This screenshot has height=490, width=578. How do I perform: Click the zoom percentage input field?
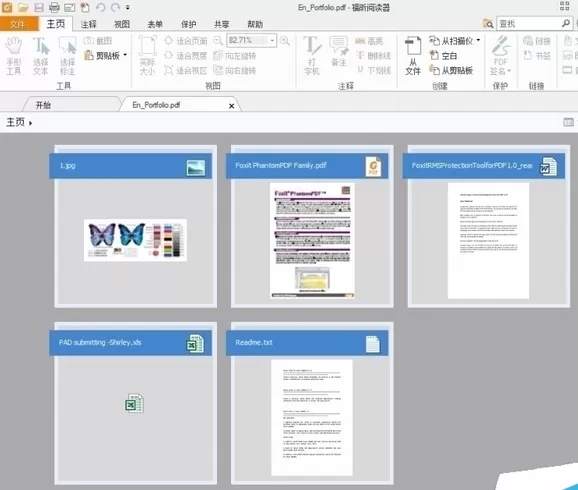pos(247,40)
